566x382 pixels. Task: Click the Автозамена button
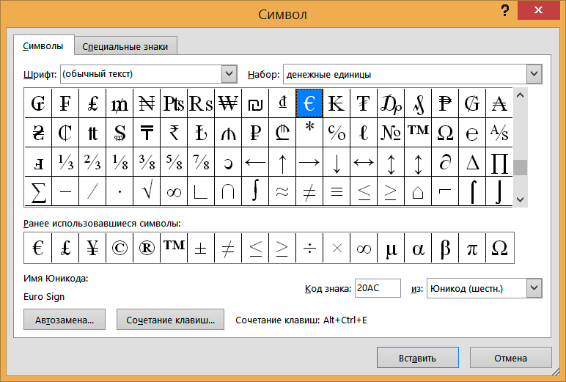click(65, 320)
